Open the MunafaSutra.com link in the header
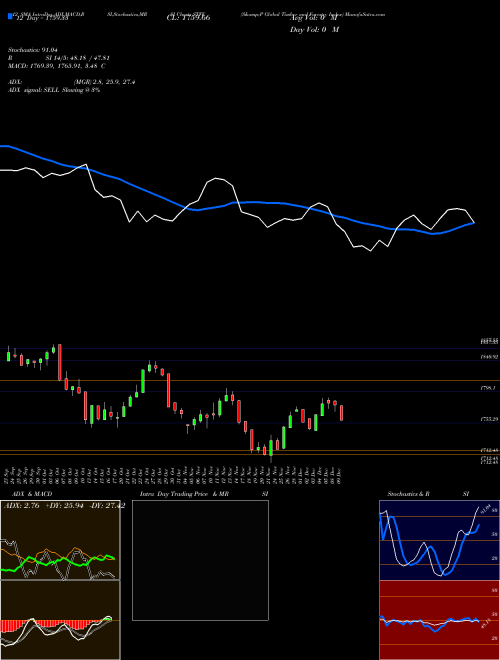The width and height of the screenshot is (500, 660). (x=365, y=14)
